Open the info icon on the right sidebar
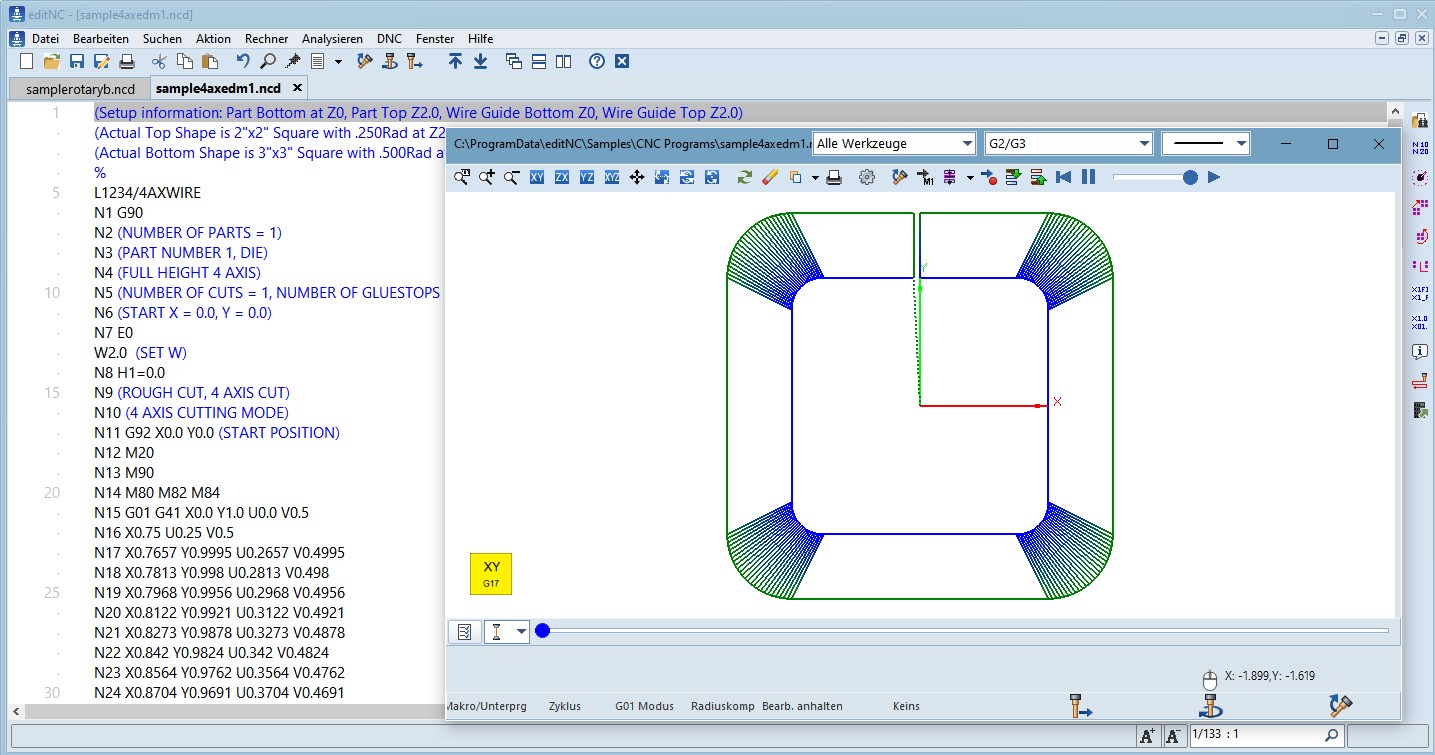 1419,352
